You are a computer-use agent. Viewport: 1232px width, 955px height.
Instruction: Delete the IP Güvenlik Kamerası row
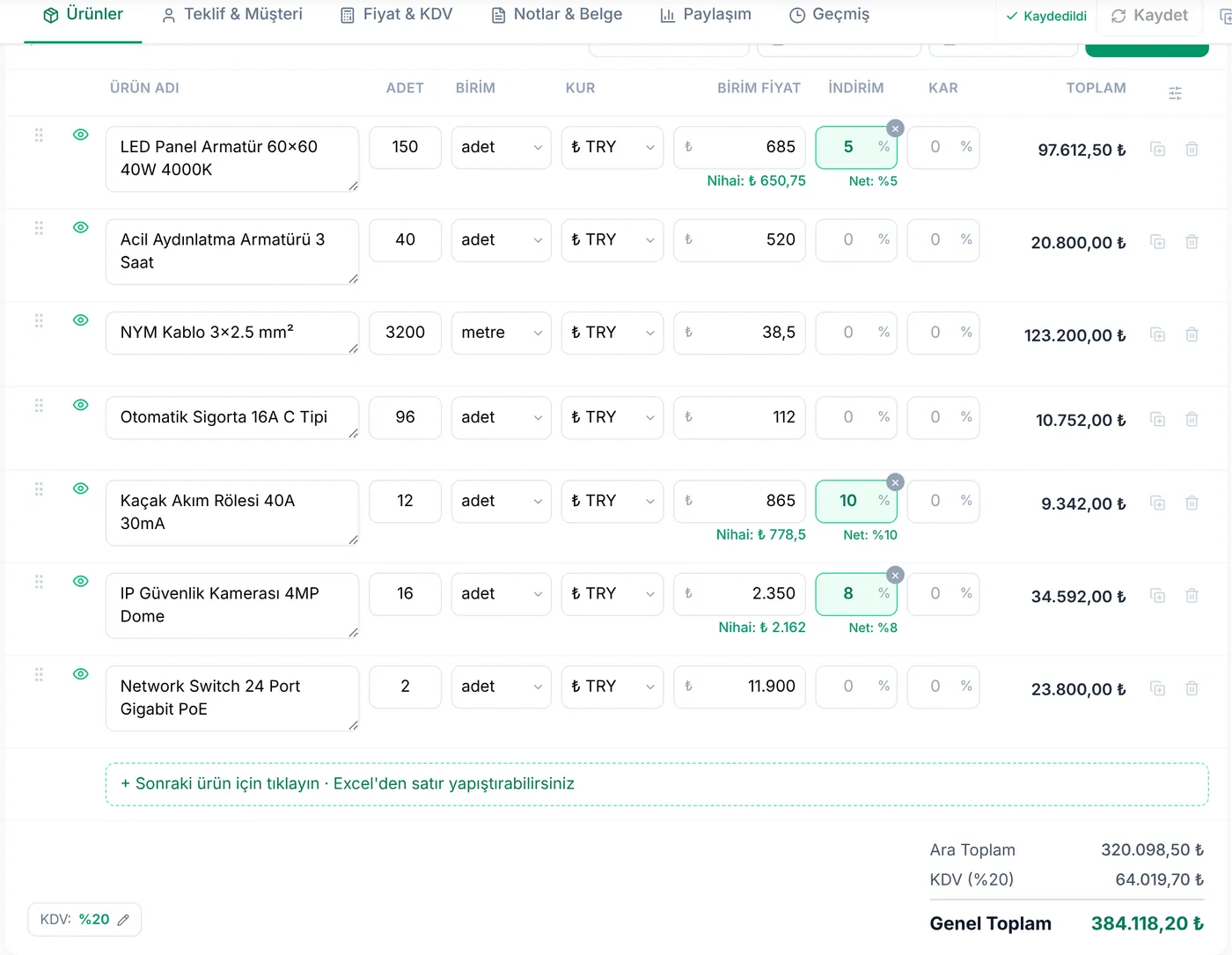pyautogui.click(x=1192, y=596)
